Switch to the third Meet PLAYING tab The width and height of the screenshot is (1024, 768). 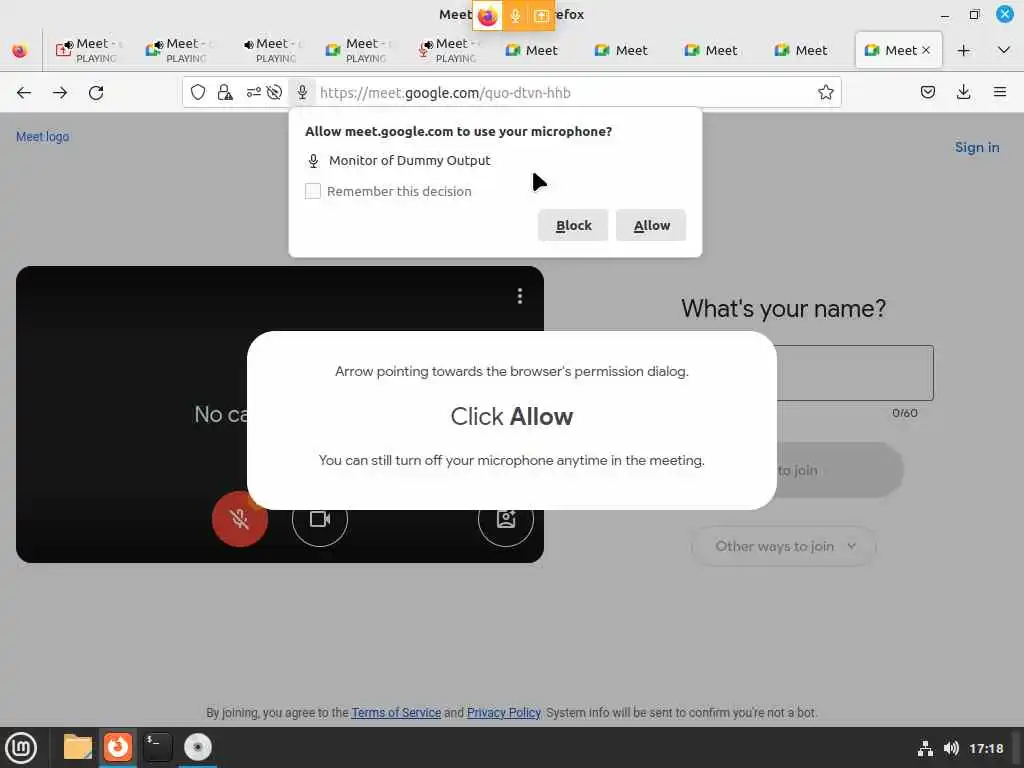(x=268, y=50)
